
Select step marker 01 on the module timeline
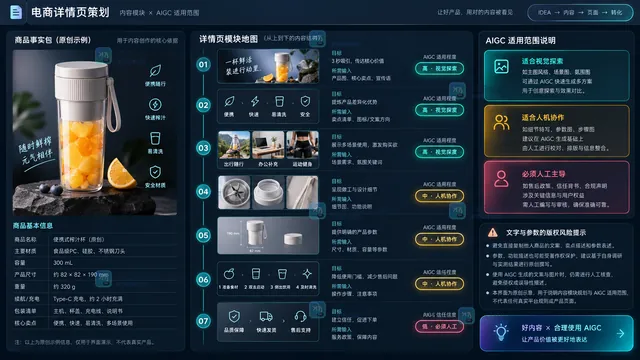(x=203, y=64)
